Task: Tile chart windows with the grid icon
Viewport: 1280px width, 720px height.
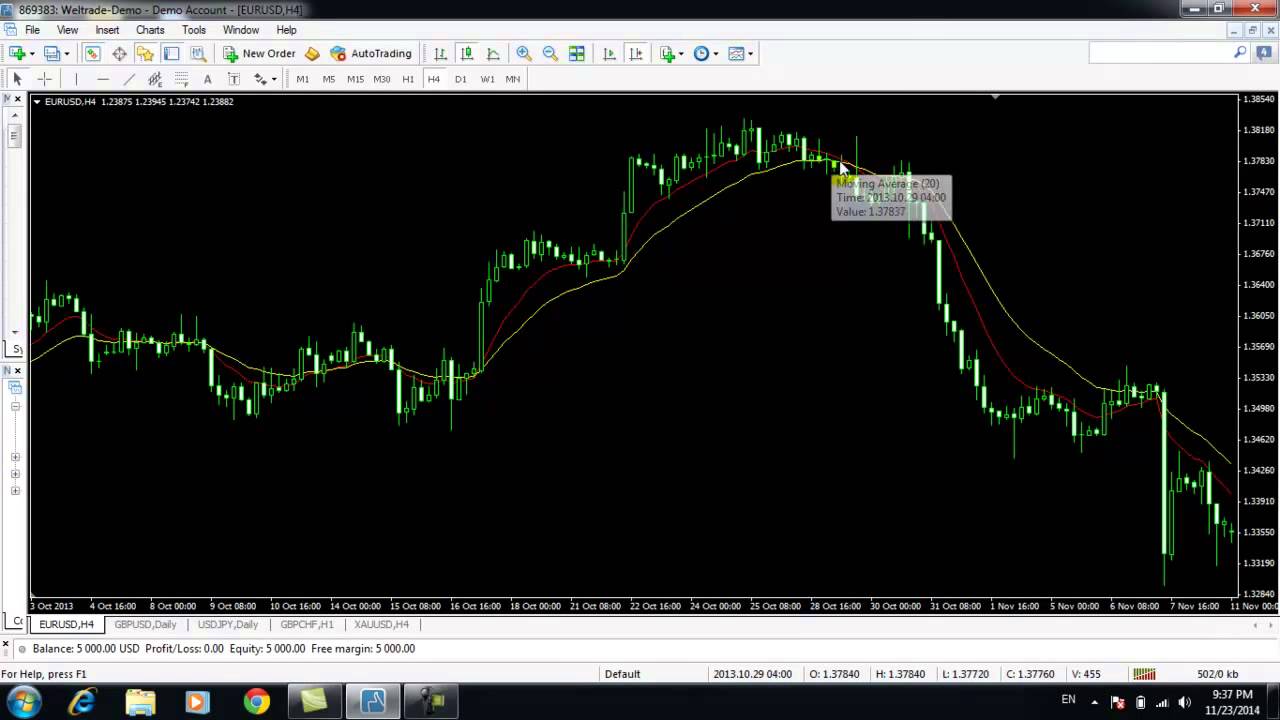Action: [576, 53]
